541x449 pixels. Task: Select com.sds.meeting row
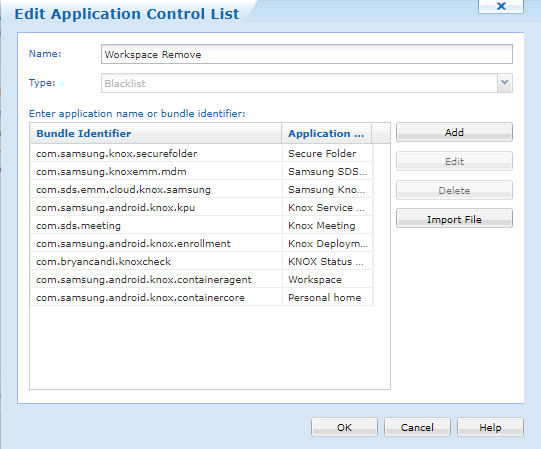[202, 225]
